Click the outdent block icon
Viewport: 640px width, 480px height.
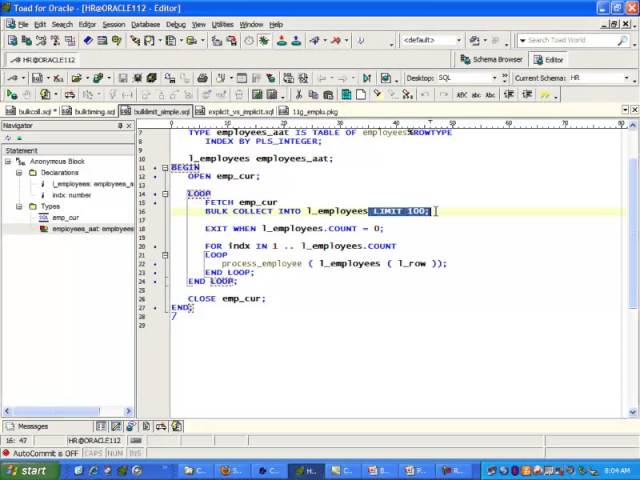(527, 95)
